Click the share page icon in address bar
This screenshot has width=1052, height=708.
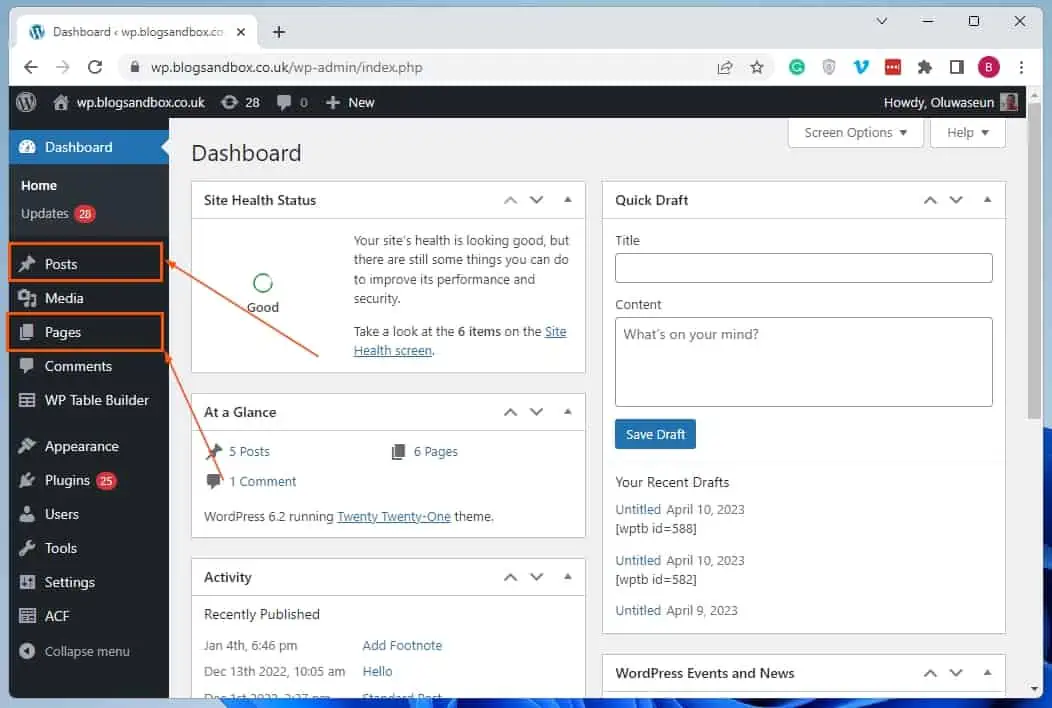[x=725, y=67]
